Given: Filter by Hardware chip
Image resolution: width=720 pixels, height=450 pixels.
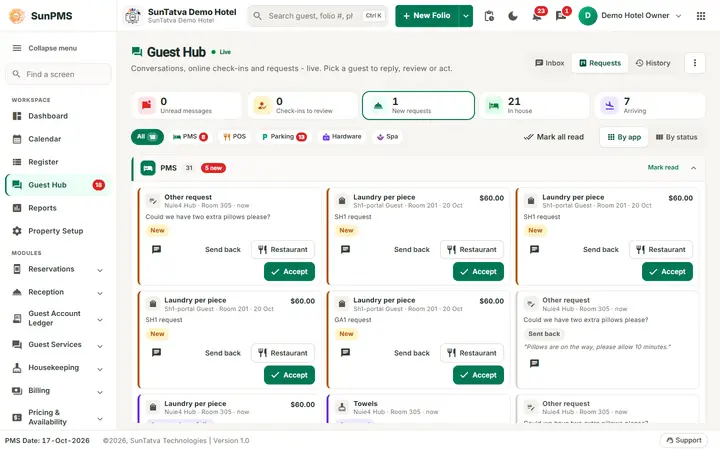Looking at the screenshot, I should (x=342, y=137).
